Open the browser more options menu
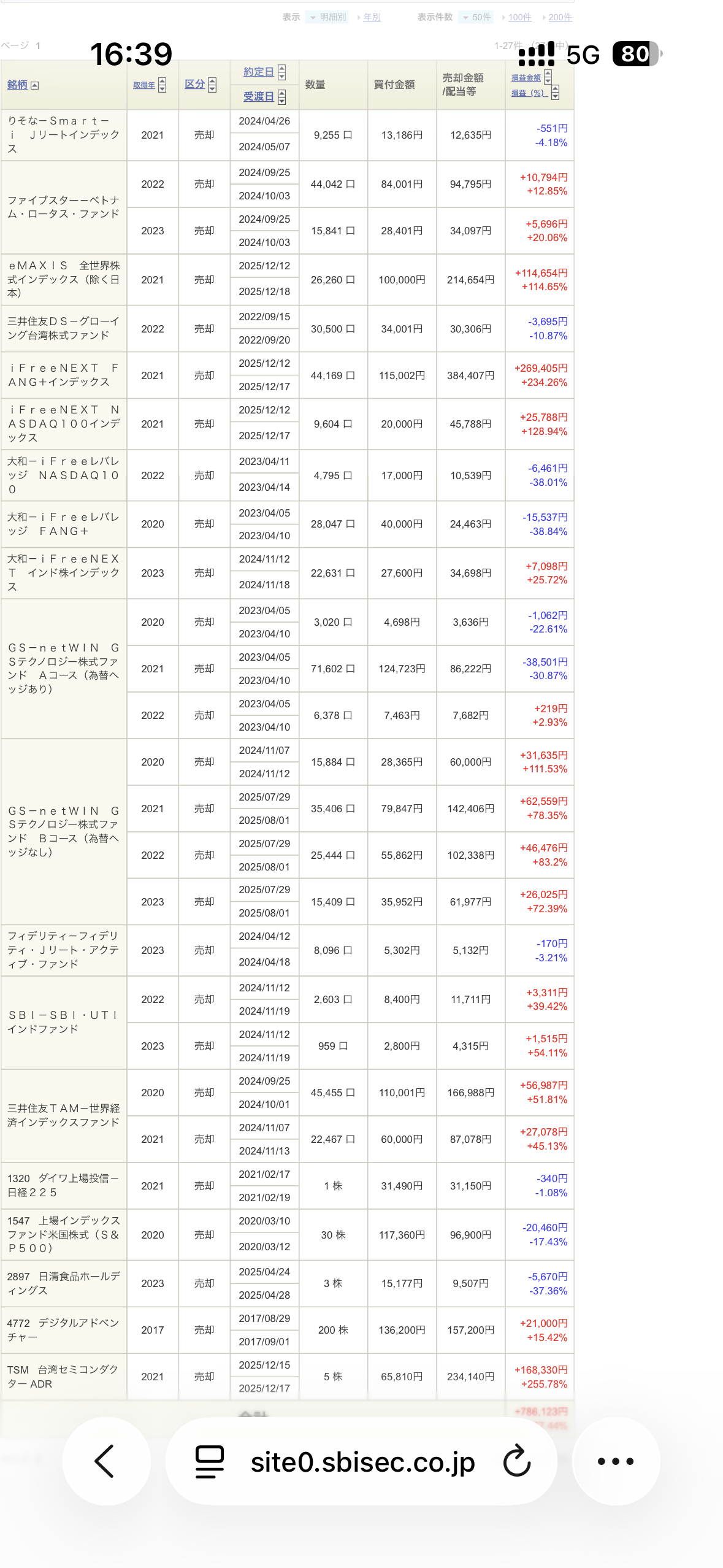 [x=615, y=1461]
